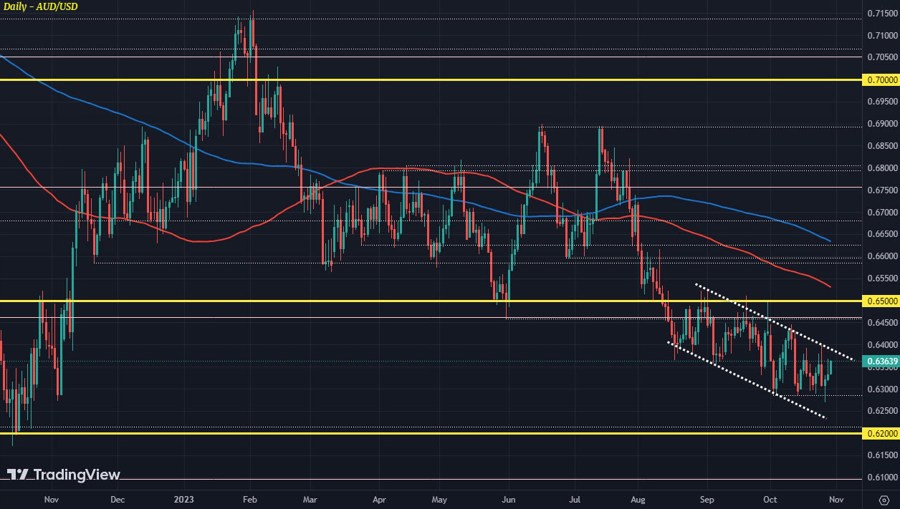Image resolution: width=900 pixels, height=509 pixels.
Task: Click the 0.69500 price axis value
Action: [883, 102]
